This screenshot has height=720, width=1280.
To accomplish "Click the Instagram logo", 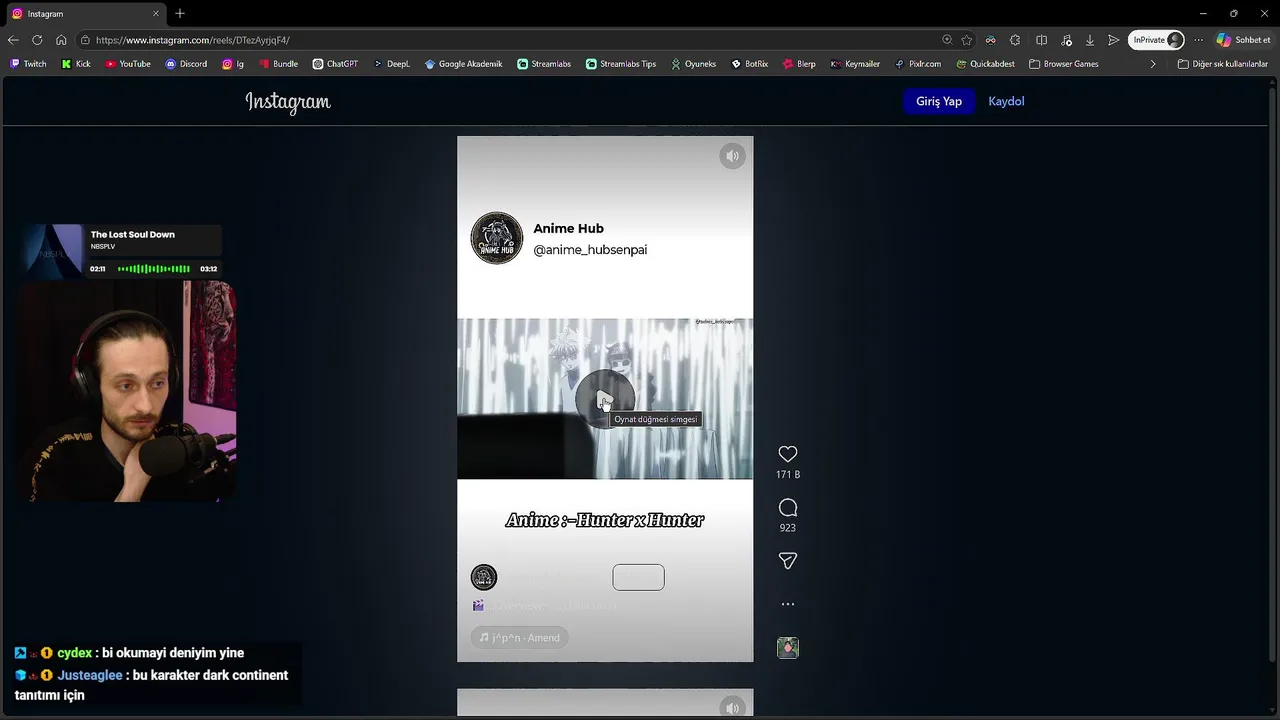I will [288, 102].
